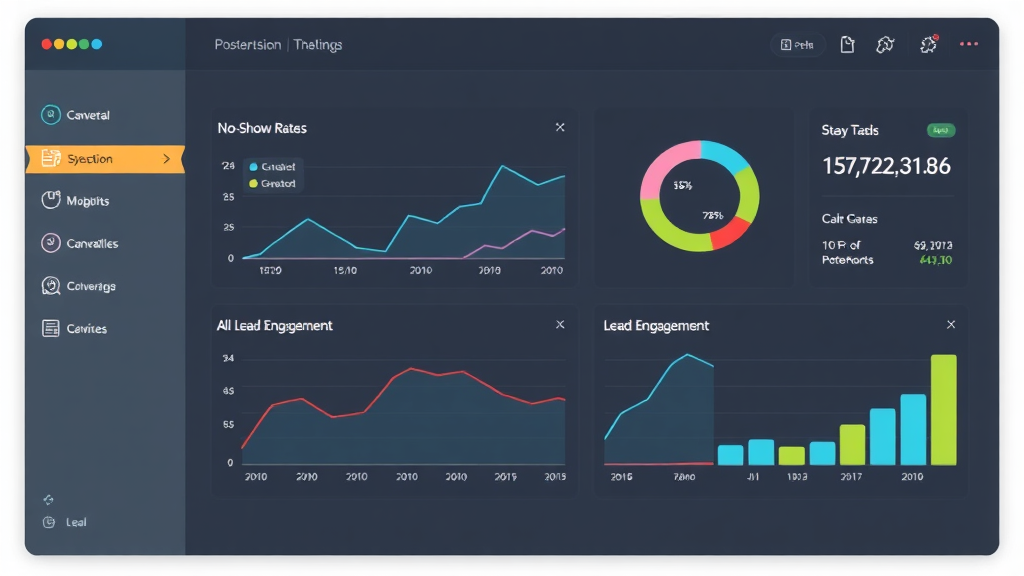Open settings gear with red notification dot
The width and height of the screenshot is (1024, 576).
click(929, 44)
